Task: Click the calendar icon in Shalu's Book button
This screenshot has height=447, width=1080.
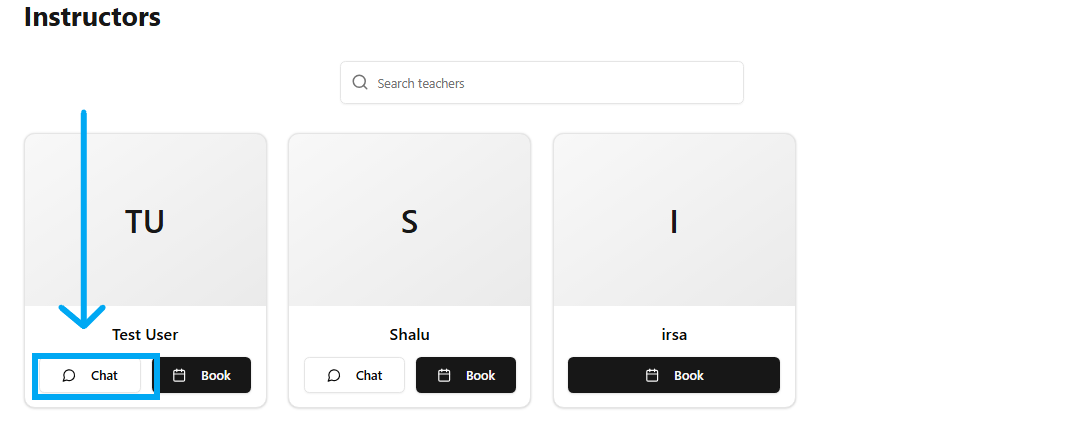Action: [x=445, y=376]
